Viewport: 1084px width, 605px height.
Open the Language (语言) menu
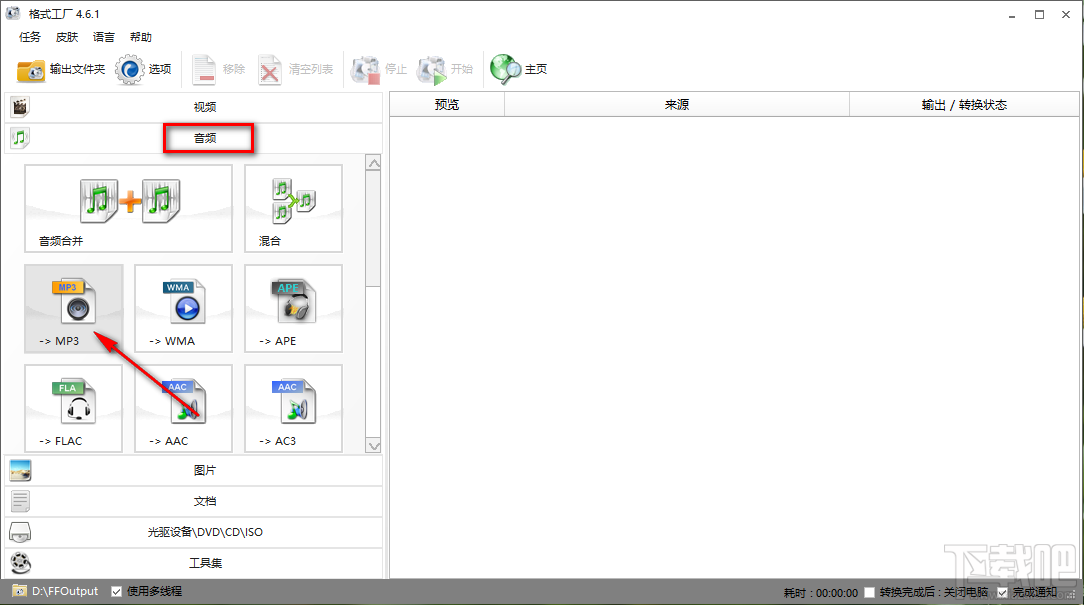[x=104, y=37]
